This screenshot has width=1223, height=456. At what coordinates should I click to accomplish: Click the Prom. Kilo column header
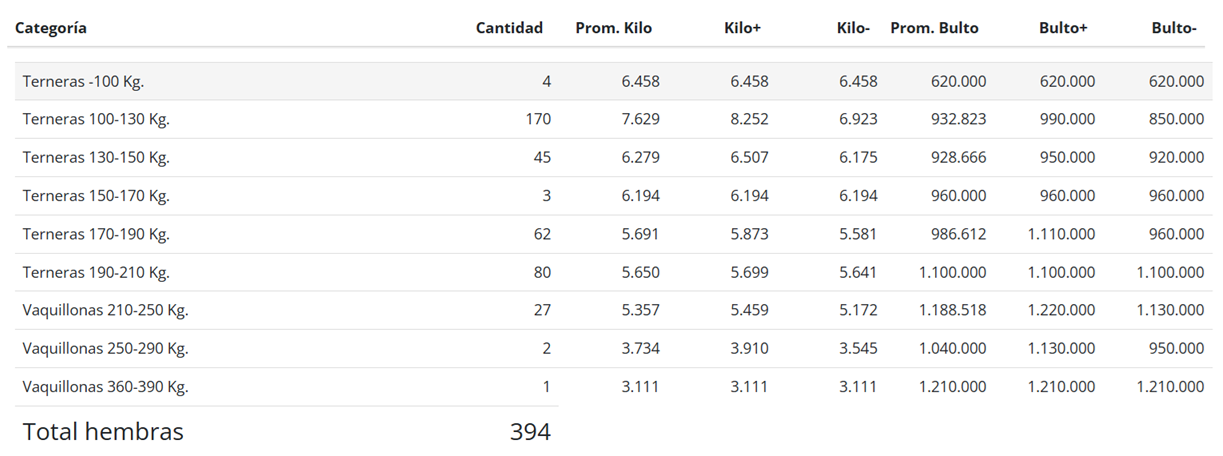[x=613, y=28]
